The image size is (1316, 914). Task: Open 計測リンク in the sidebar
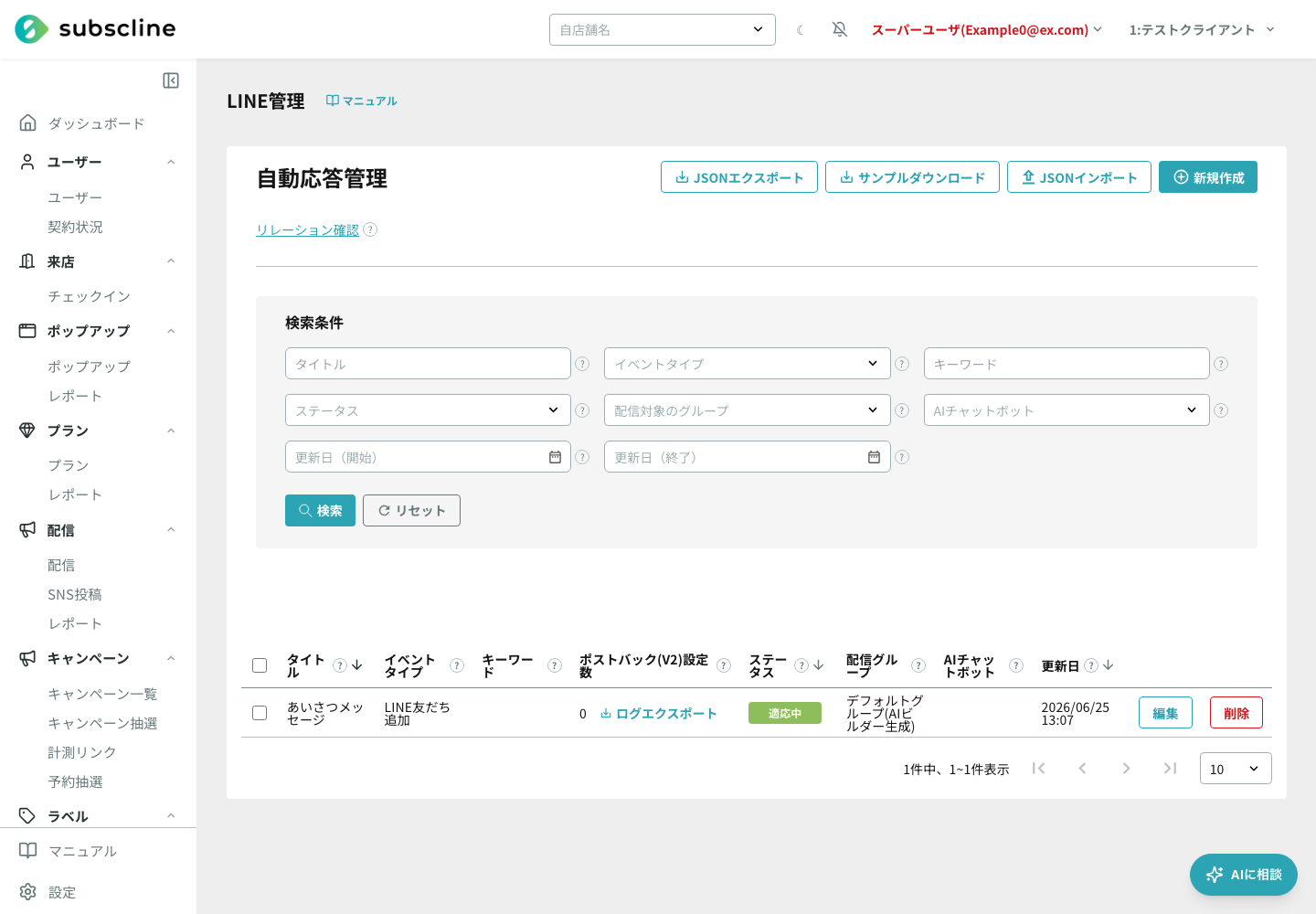tap(82, 752)
